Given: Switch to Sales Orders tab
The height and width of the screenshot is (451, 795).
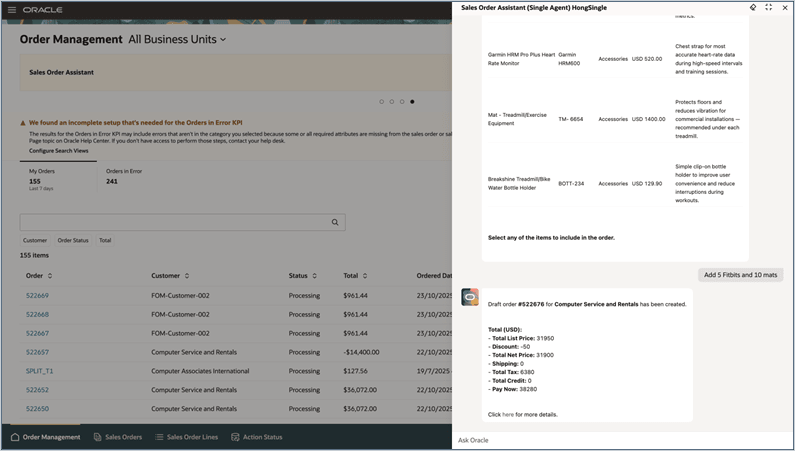Looking at the screenshot, I should (x=118, y=437).
